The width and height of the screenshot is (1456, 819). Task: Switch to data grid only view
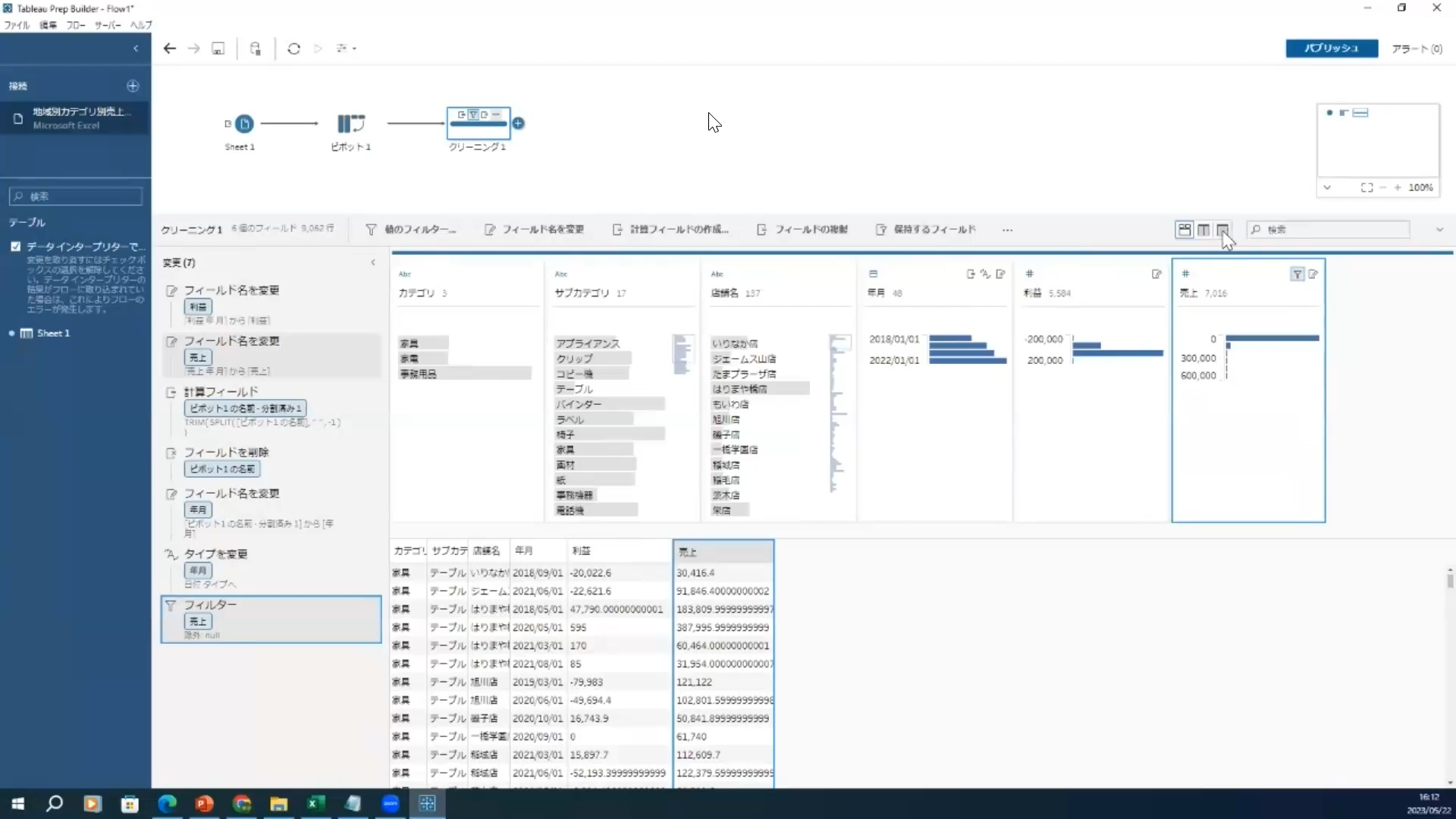(1222, 230)
